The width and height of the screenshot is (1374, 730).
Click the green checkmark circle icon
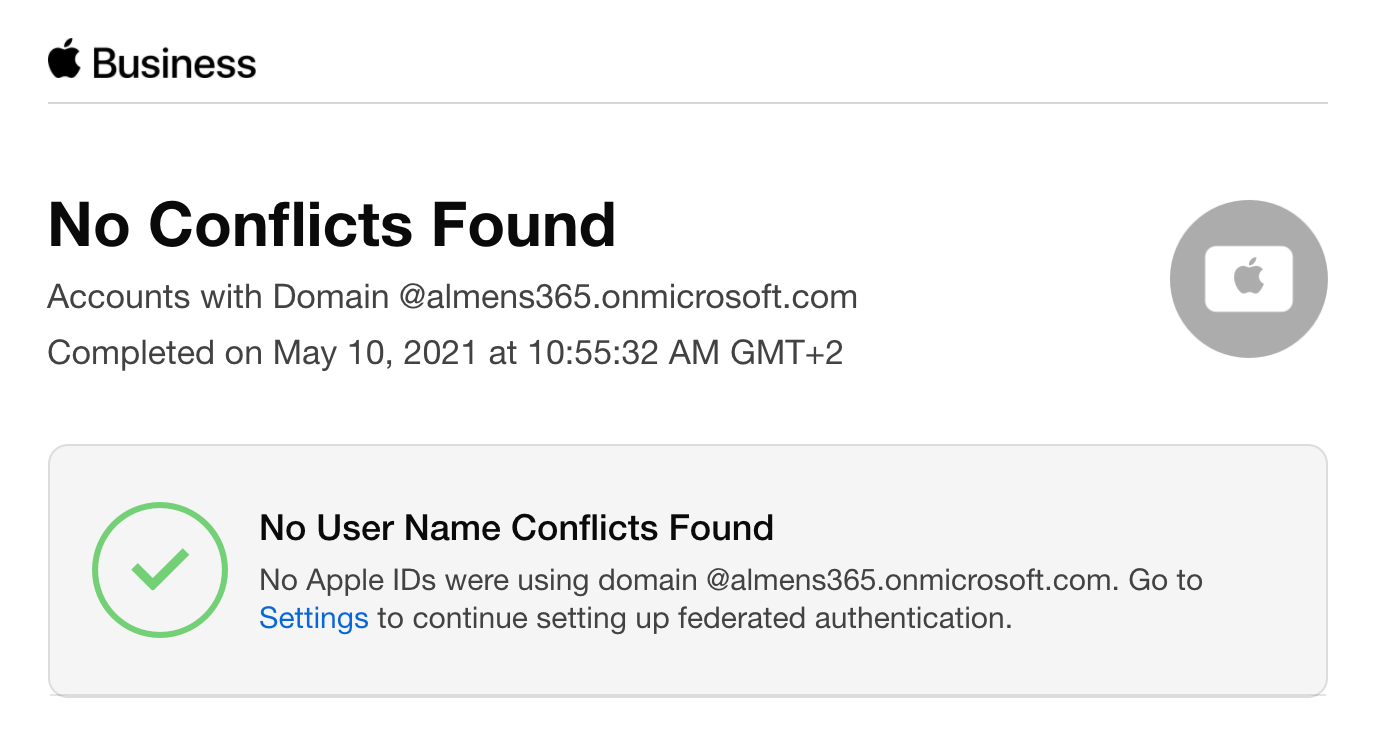(x=160, y=569)
